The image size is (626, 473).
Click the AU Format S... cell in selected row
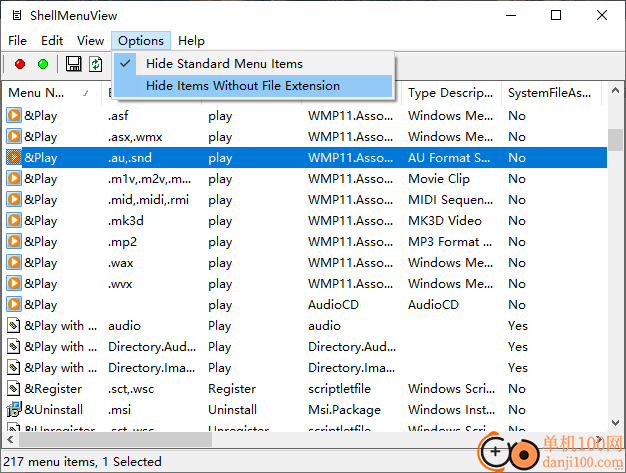[449, 158]
